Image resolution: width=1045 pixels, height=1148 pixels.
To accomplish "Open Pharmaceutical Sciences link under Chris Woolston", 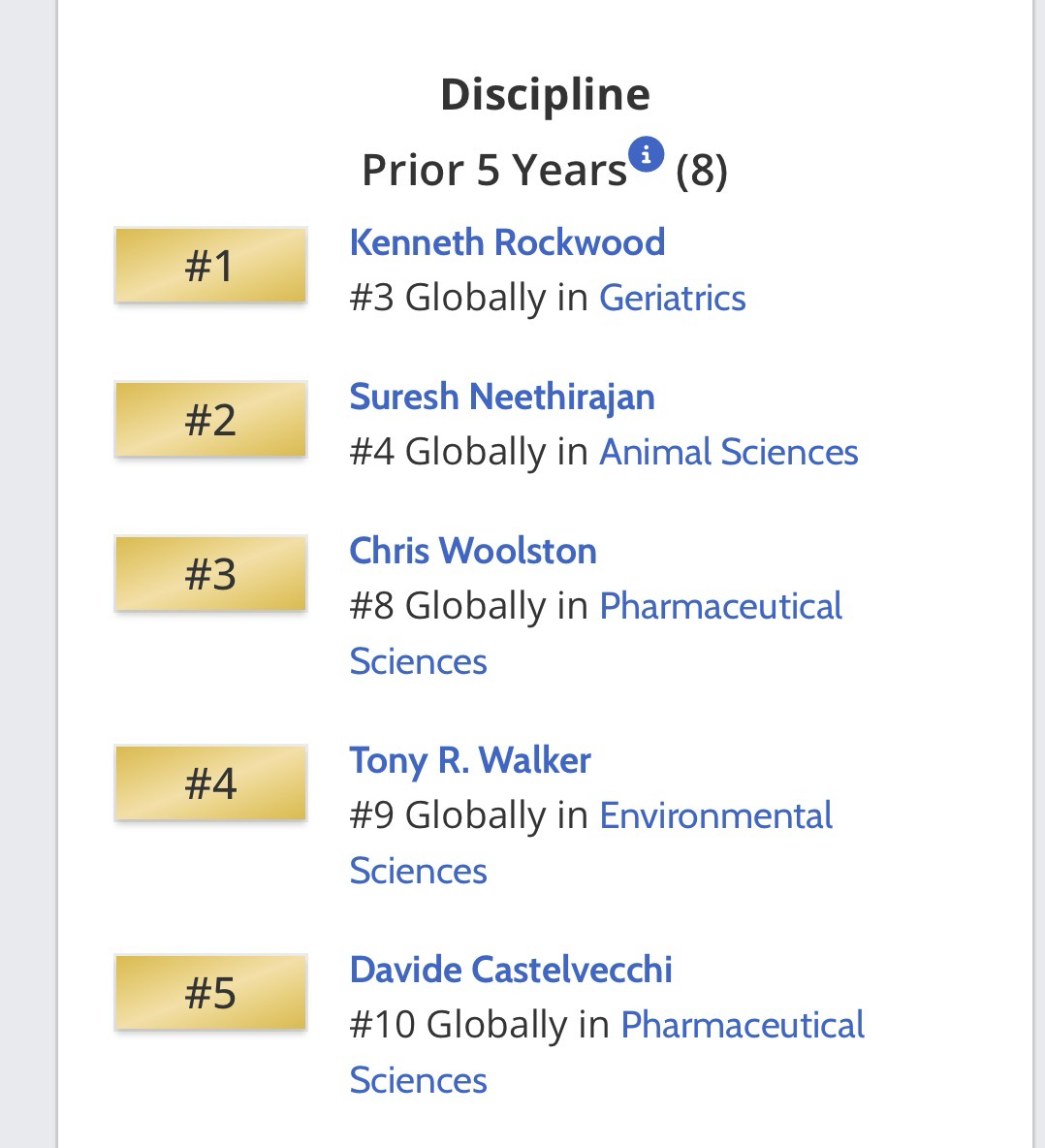I will point(720,606).
